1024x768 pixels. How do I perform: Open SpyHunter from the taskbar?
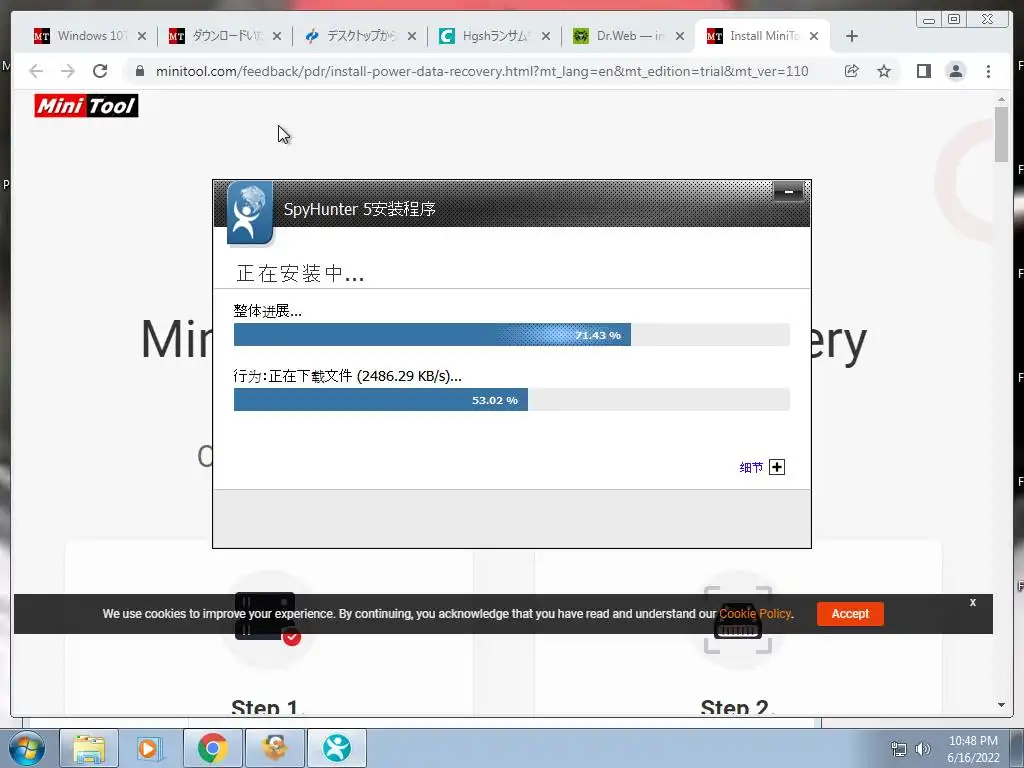point(336,748)
